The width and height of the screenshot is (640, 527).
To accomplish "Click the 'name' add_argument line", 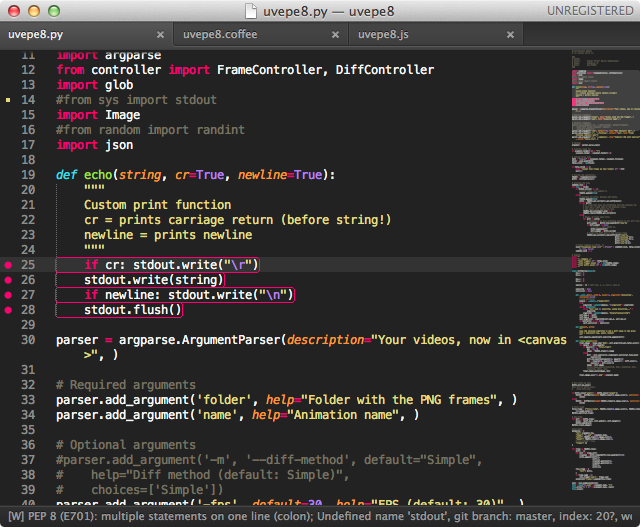I will 238,415.
